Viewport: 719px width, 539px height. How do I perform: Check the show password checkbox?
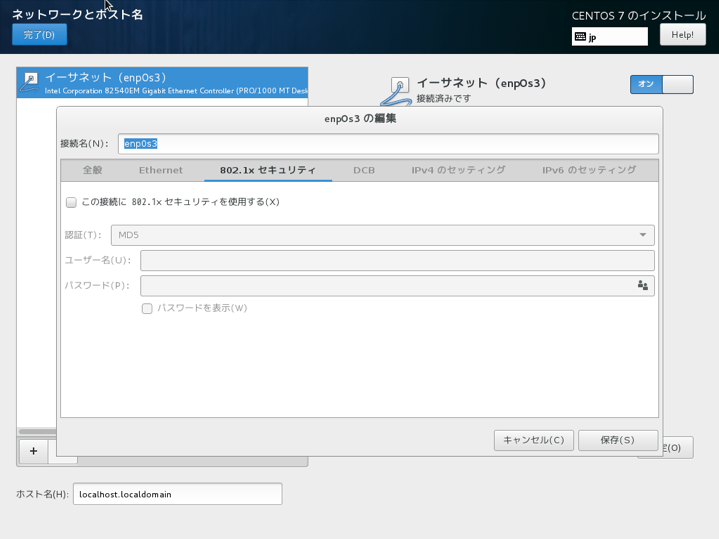tap(147, 308)
